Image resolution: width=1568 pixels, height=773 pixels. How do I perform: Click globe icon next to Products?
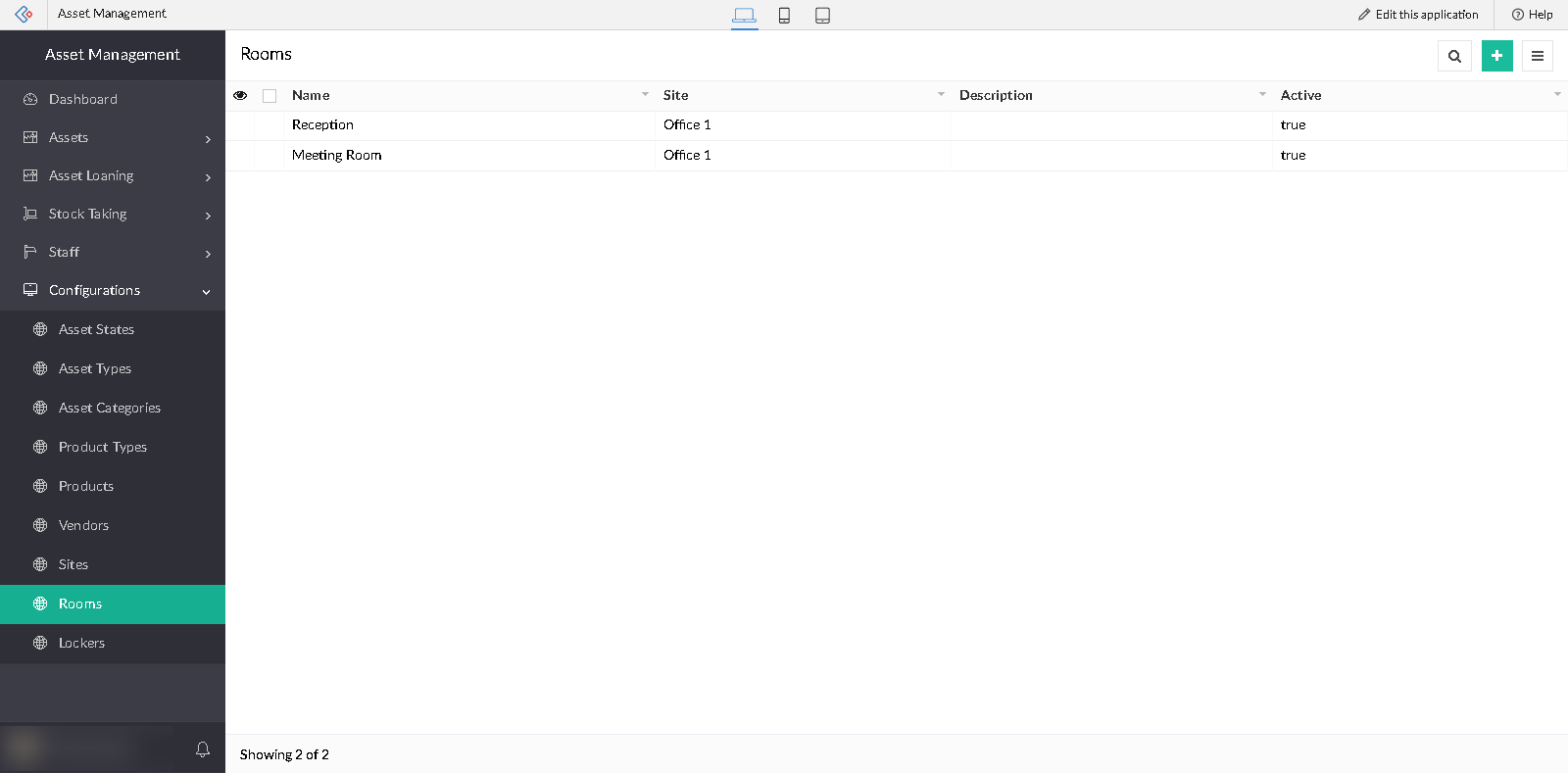coord(40,486)
